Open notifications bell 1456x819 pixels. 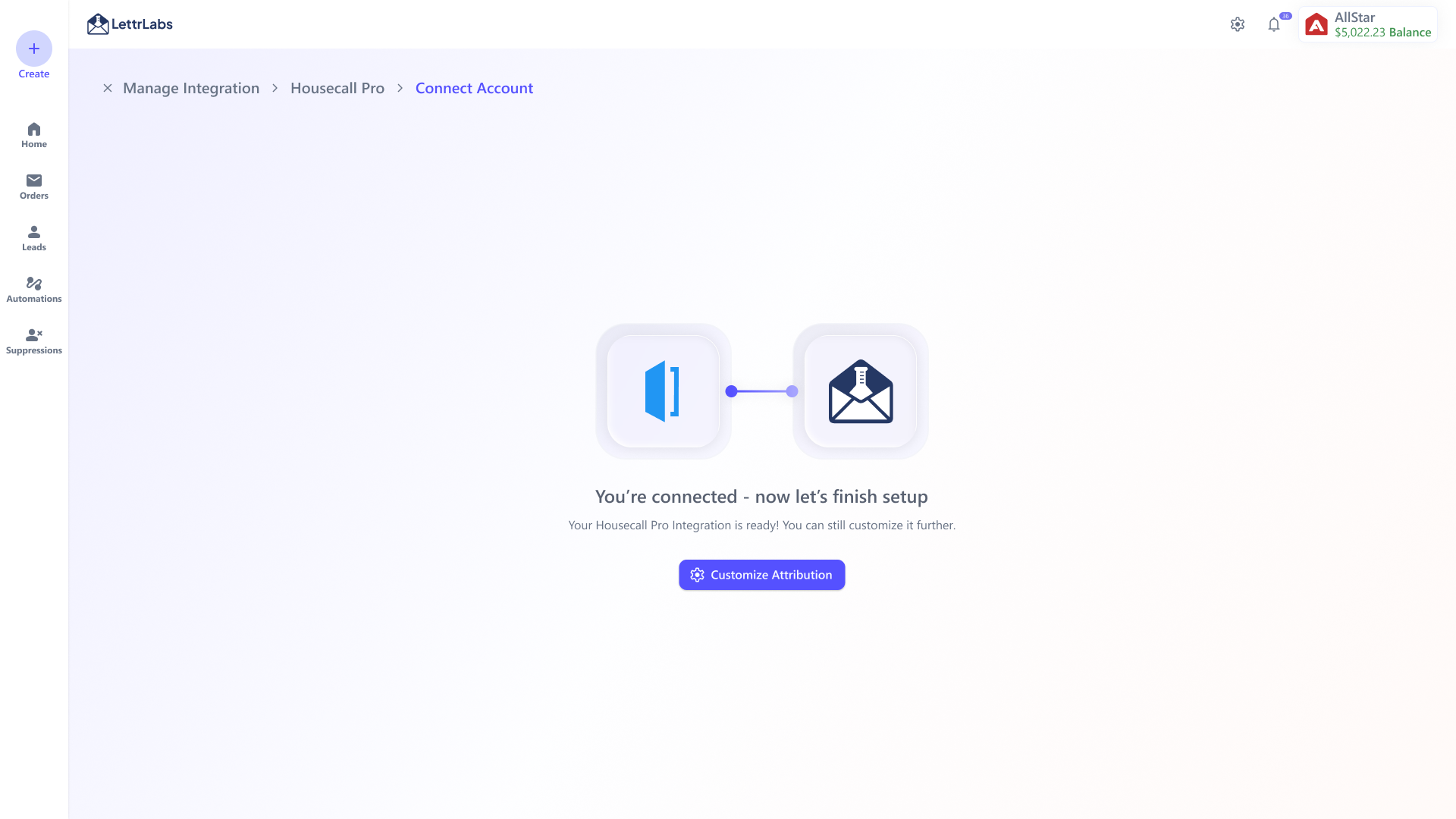pyautogui.click(x=1274, y=24)
